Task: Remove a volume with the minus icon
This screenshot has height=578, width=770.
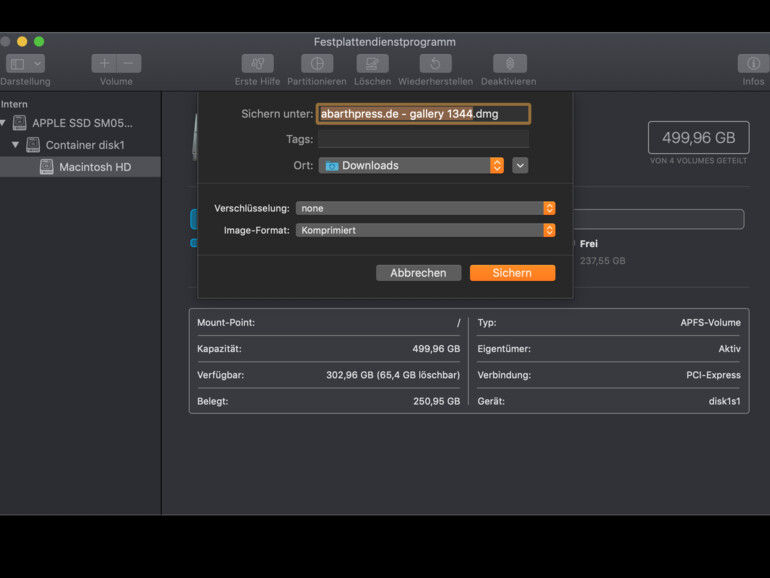Action: click(129, 64)
